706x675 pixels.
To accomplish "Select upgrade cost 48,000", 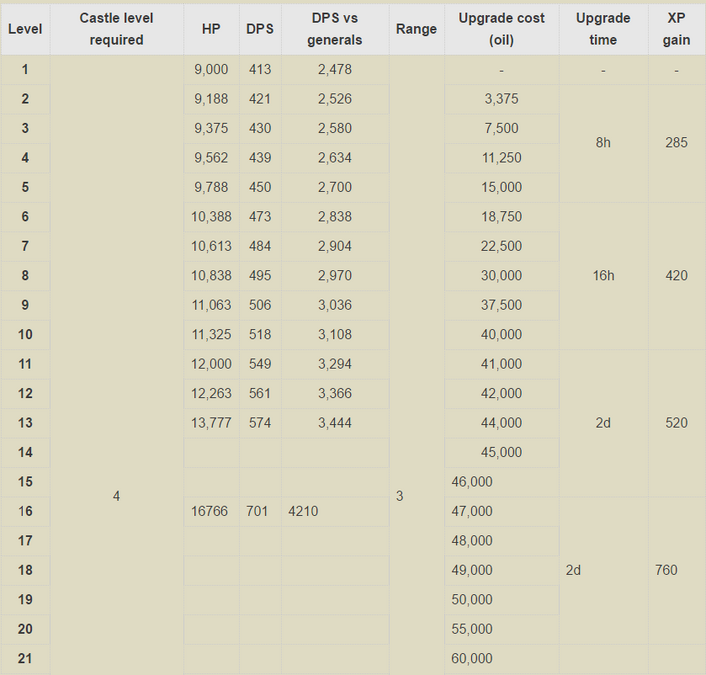I will (472, 541).
